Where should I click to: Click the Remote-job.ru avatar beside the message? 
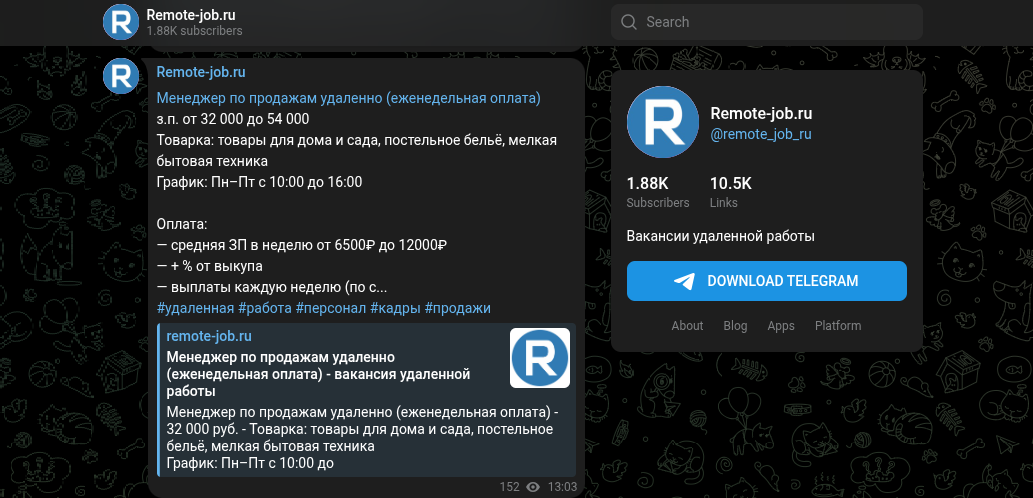pos(121,76)
